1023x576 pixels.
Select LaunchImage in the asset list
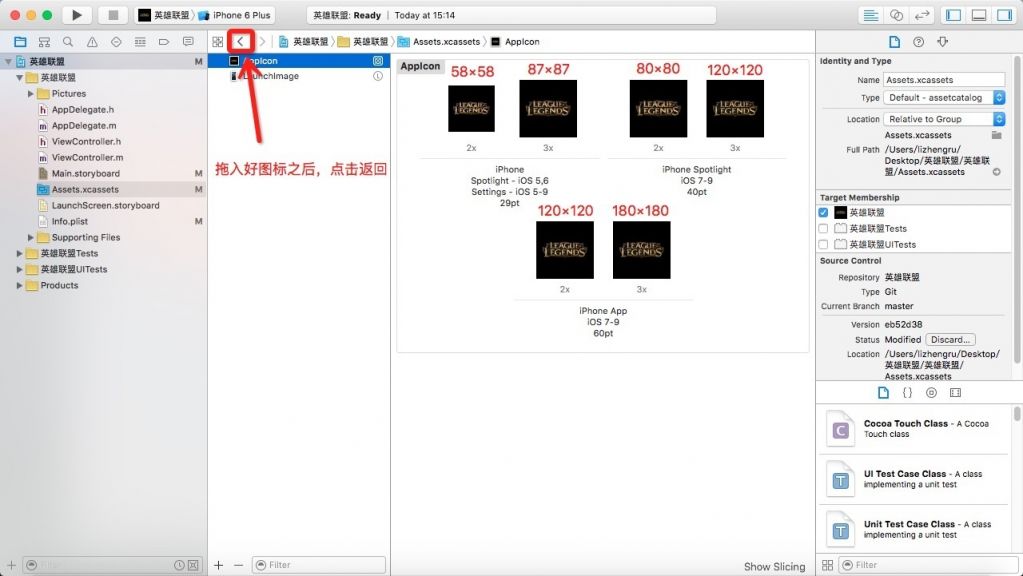[x=271, y=76]
